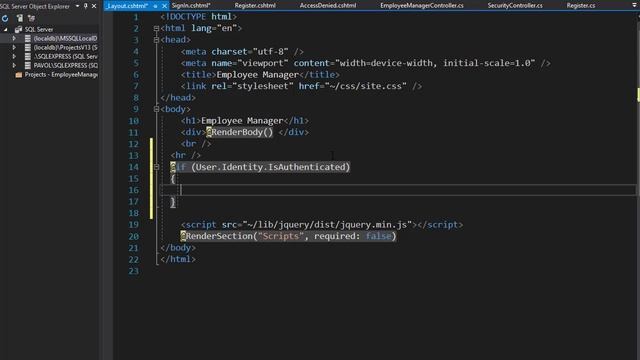Viewport: 640px width, 360px height.
Task: Click the User.Identity.IsAuthenticated expression
Action: tap(270, 167)
